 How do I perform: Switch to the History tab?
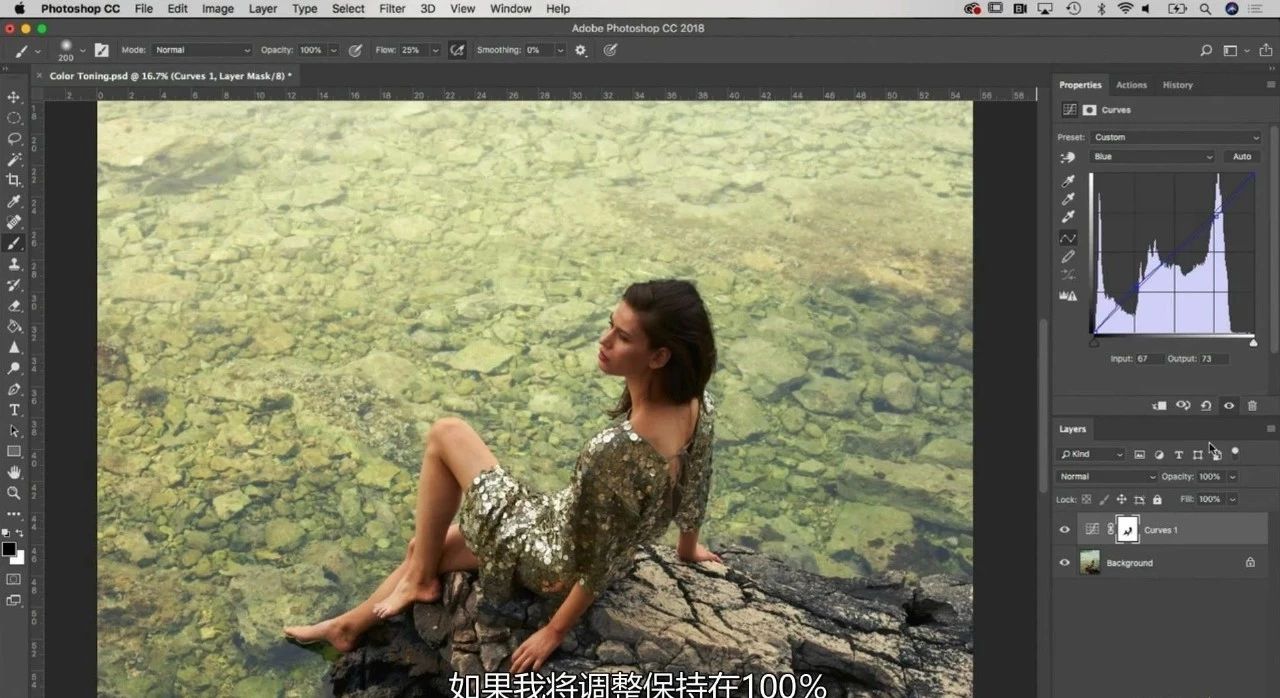tap(1177, 85)
